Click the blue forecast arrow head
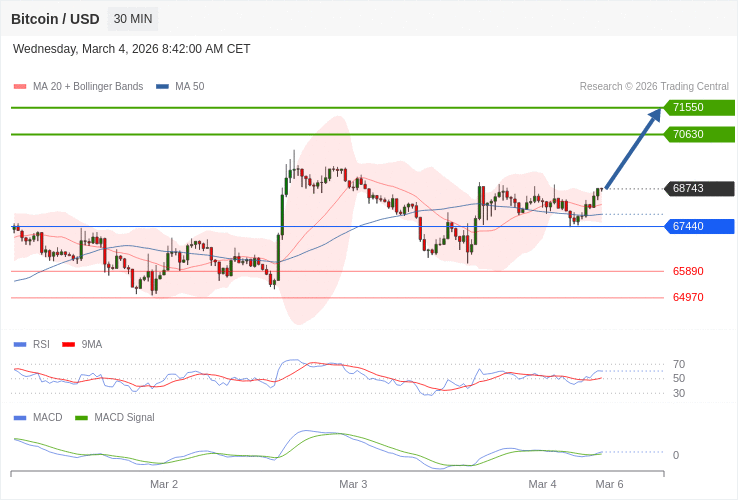Image resolution: width=738 pixels, height=500 pixels. click(x=655, y=115)
